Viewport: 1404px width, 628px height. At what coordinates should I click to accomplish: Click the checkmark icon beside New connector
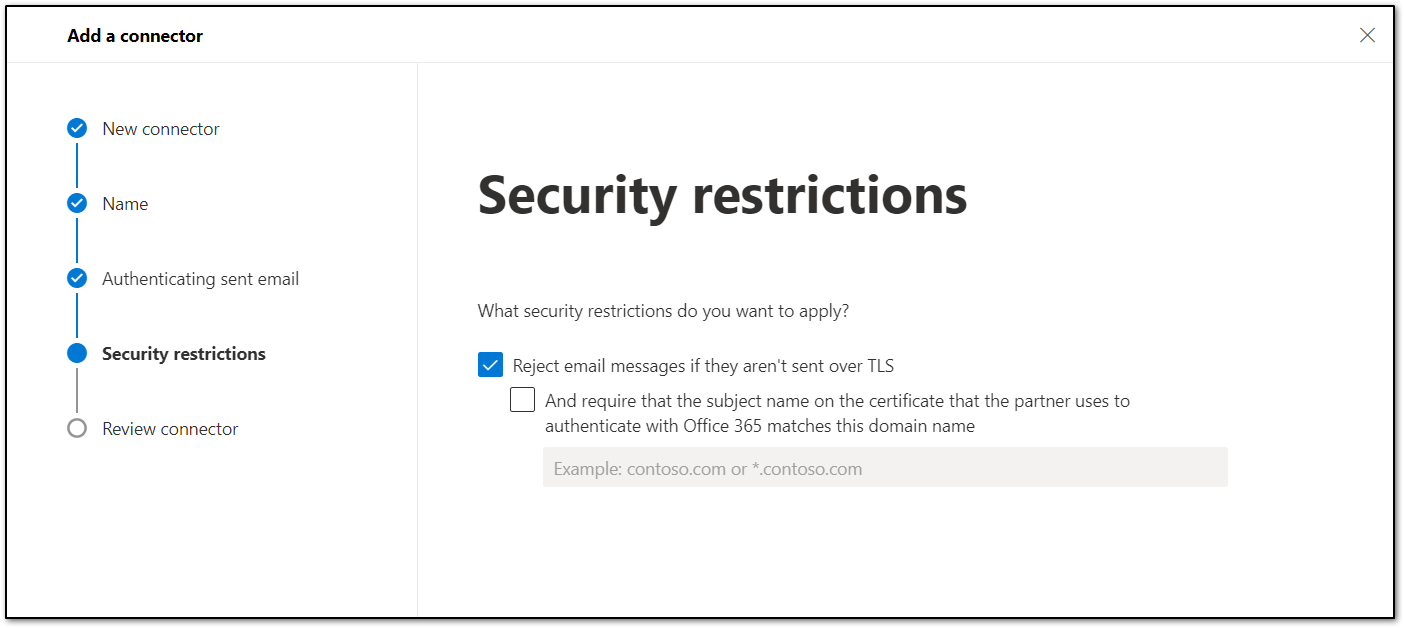[x=77, y=128]
